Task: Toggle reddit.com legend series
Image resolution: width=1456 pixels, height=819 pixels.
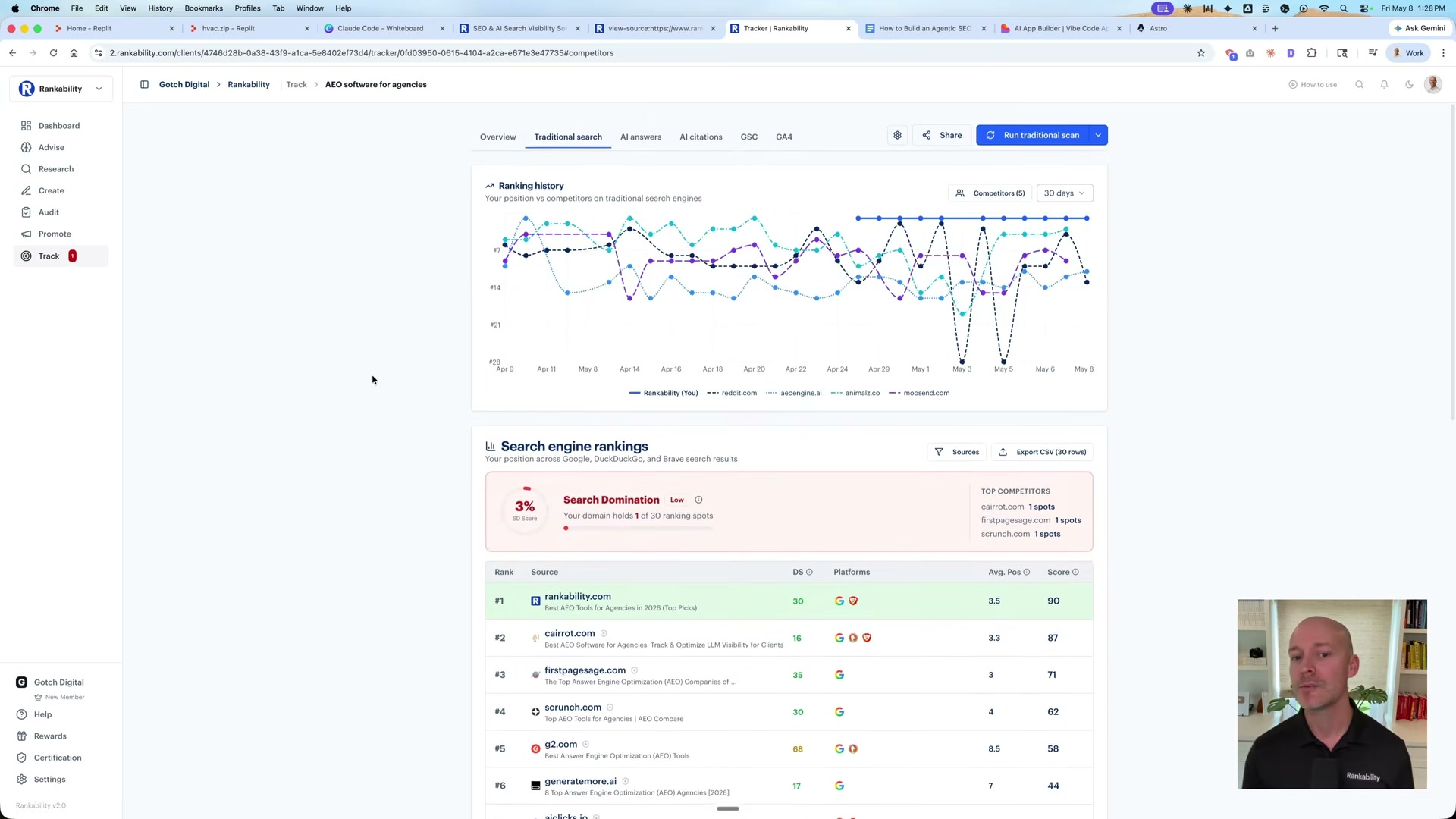Action: coord(732,393)
